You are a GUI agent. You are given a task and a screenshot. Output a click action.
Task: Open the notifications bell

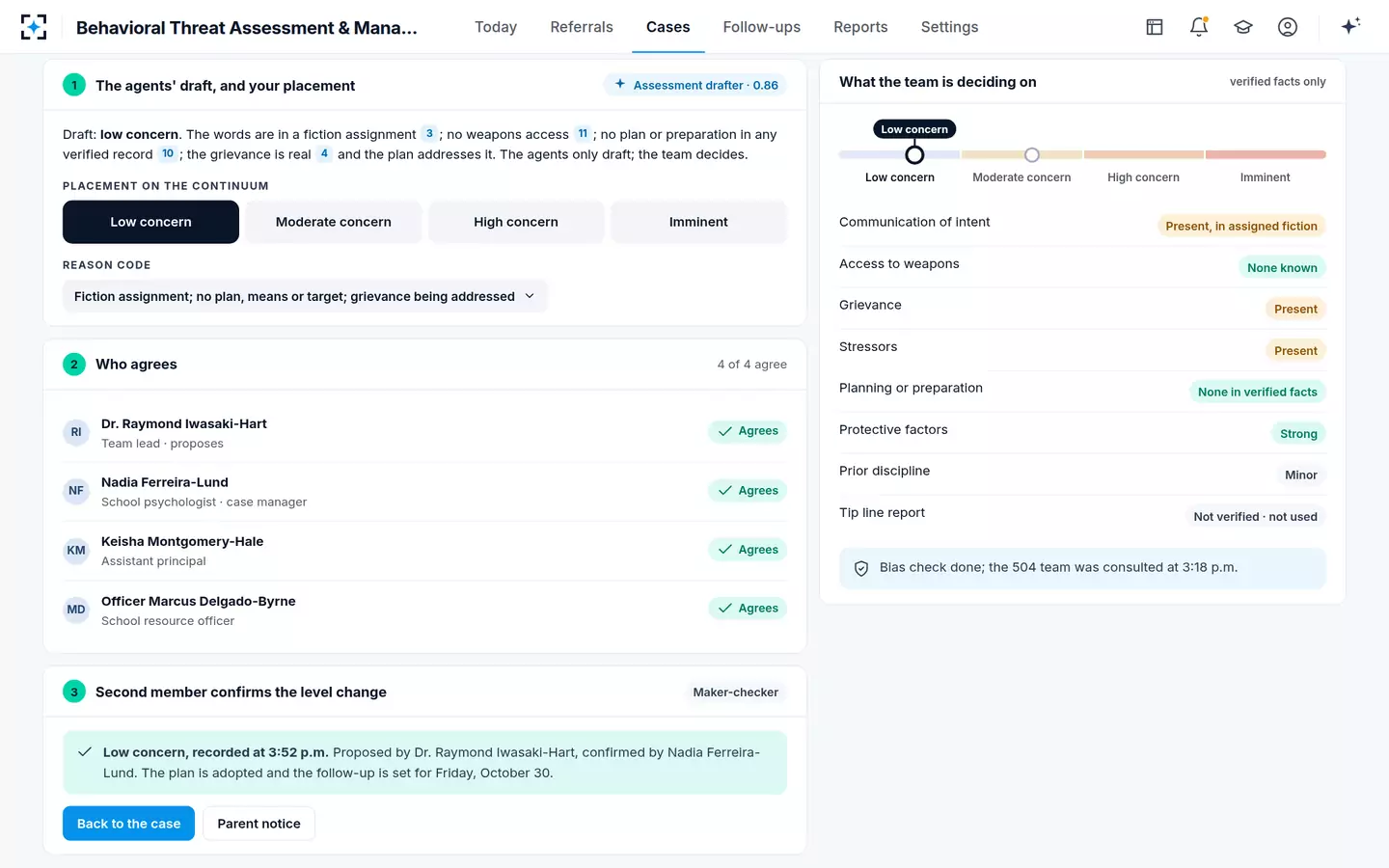[1199, 27]
